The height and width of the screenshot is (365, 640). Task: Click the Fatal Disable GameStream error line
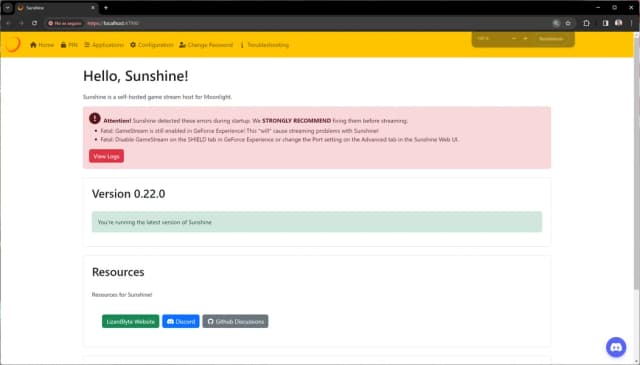tap(280, 140)
